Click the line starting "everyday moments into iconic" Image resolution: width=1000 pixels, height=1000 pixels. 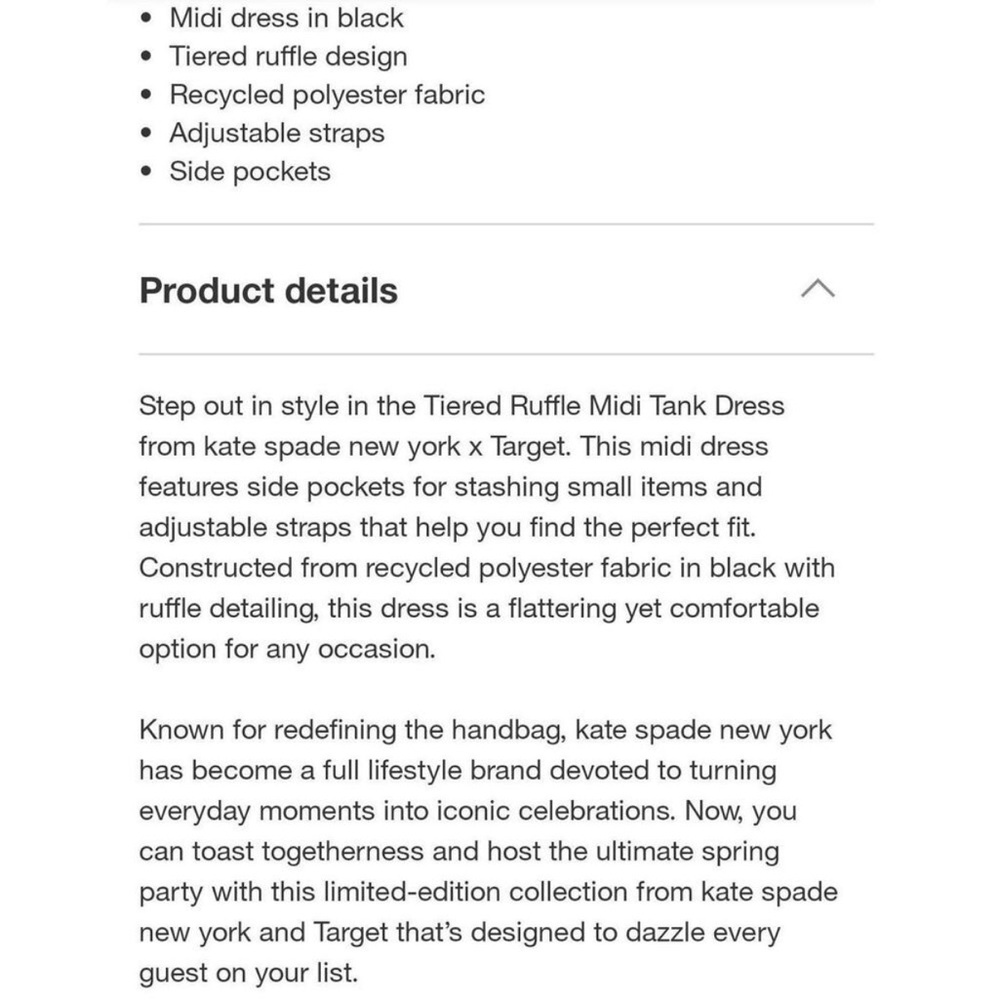467,810
